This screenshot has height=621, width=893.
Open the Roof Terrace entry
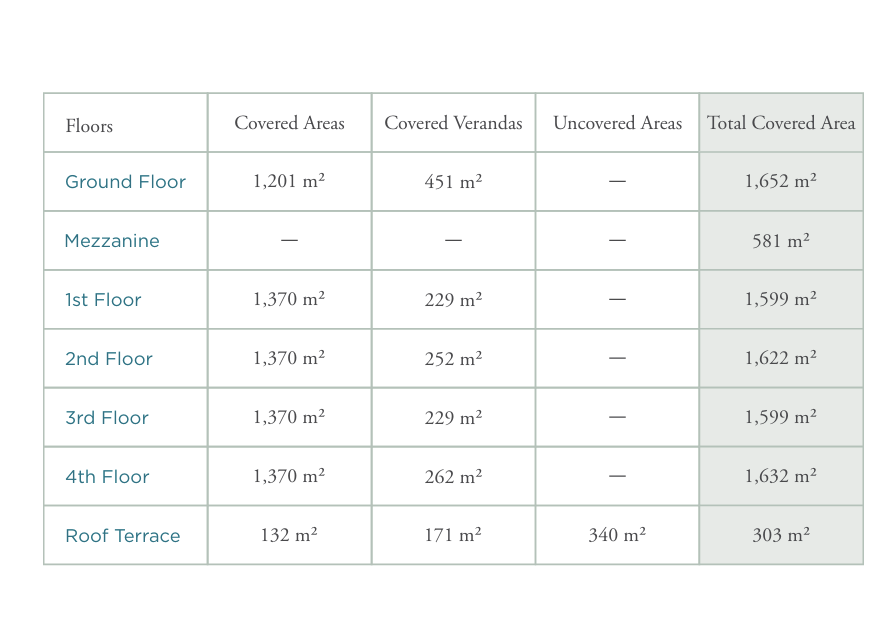point(122,536)
